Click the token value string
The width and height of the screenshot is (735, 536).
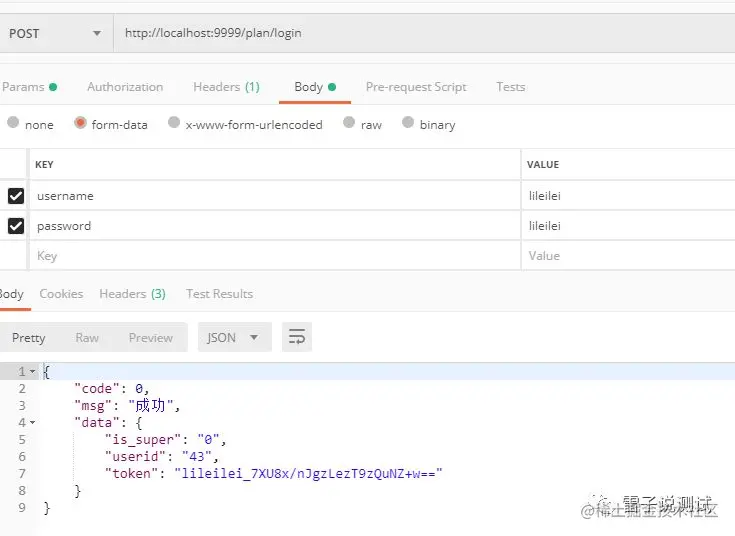(x=308, y=474)
